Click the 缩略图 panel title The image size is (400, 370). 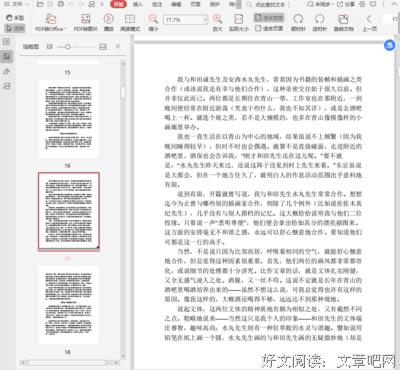[x=31, y=47]
